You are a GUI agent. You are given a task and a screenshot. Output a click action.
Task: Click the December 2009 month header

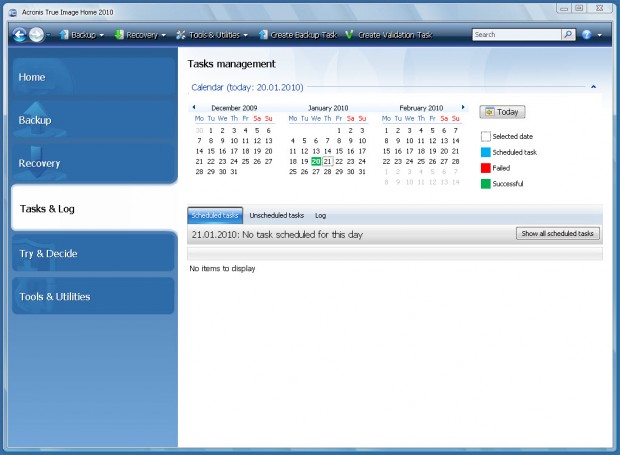234,108
